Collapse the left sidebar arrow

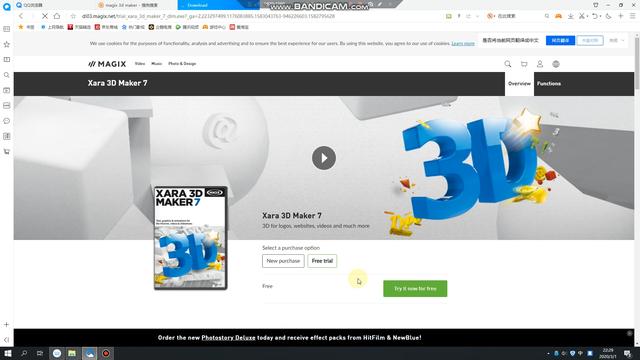pyautogui.click(x=7, y=340)
